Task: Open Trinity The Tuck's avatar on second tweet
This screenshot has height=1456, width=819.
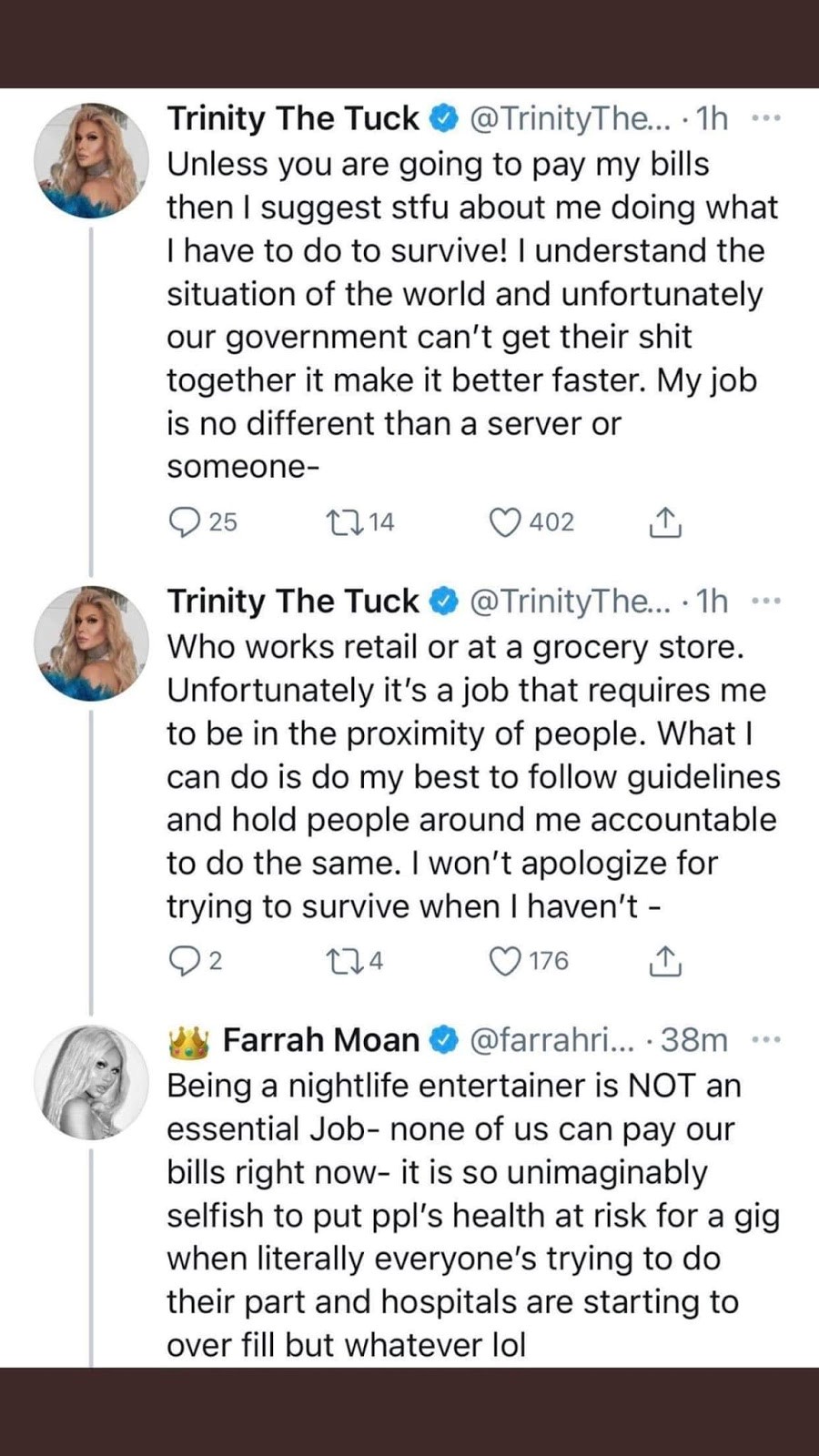Action: click(x=91, y=643)
